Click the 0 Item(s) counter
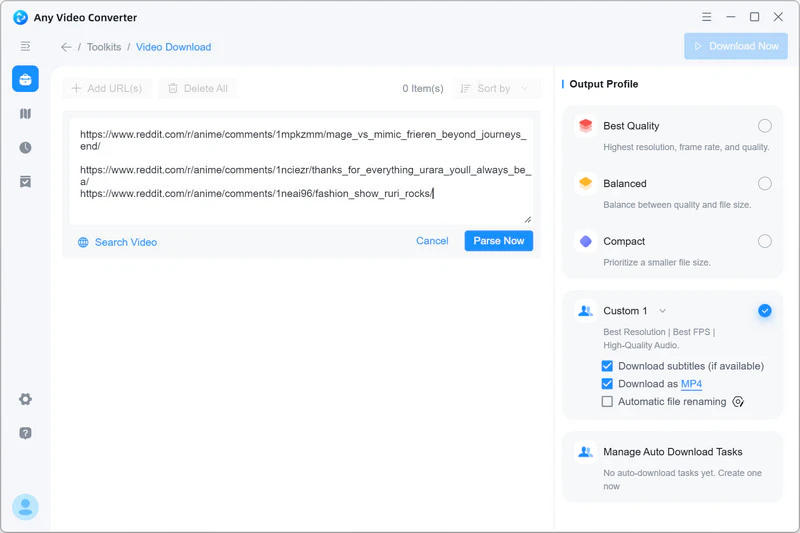The image size is (800, 533). pos(422,88)
